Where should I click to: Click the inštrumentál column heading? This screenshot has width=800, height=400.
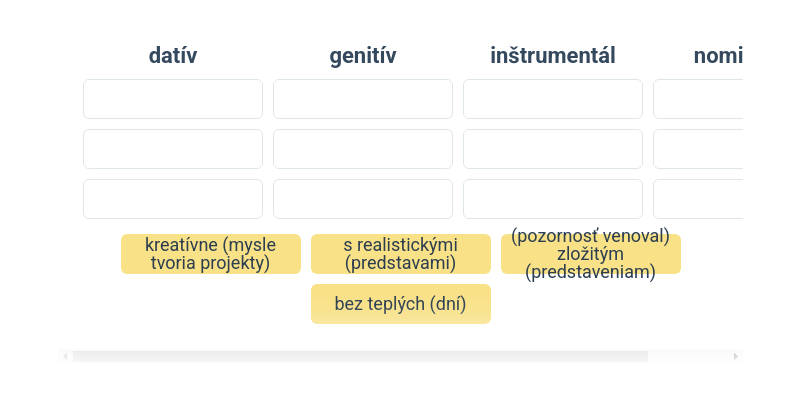[x=553, y=56]
